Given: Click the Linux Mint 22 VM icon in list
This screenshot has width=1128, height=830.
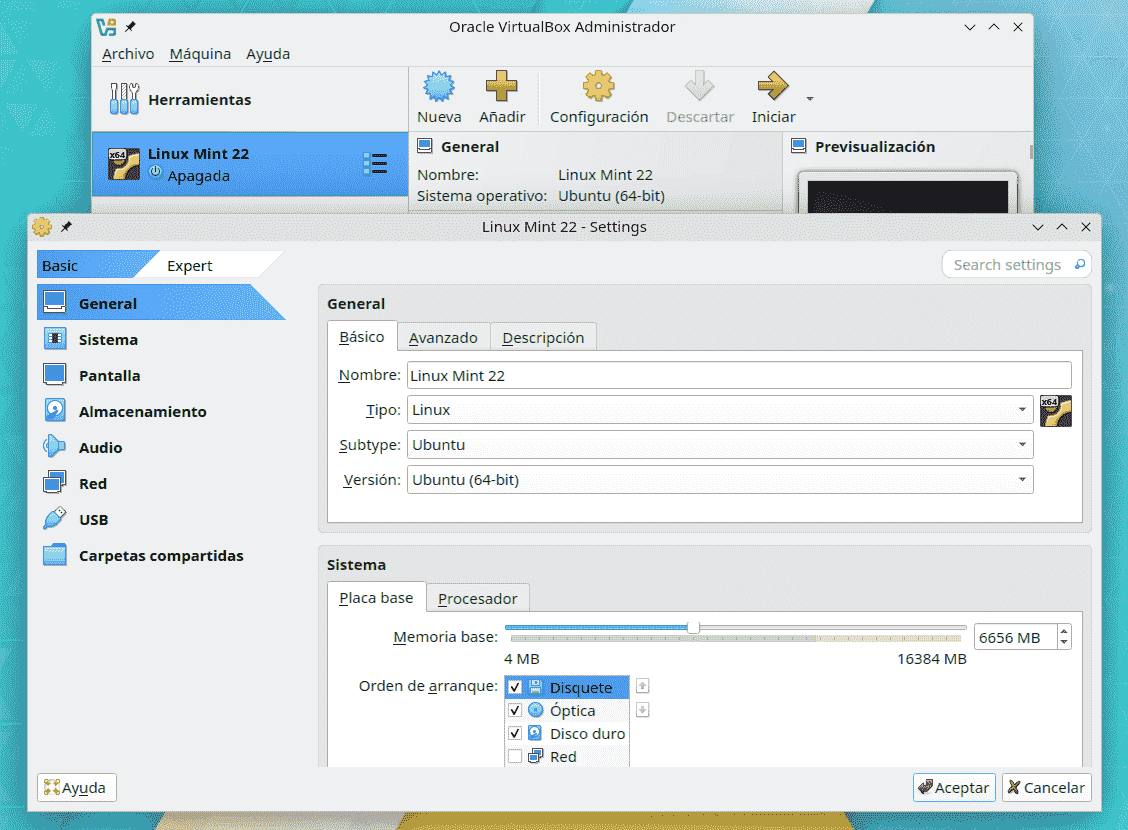Looking at the screenshot, I should click(124, 164).
